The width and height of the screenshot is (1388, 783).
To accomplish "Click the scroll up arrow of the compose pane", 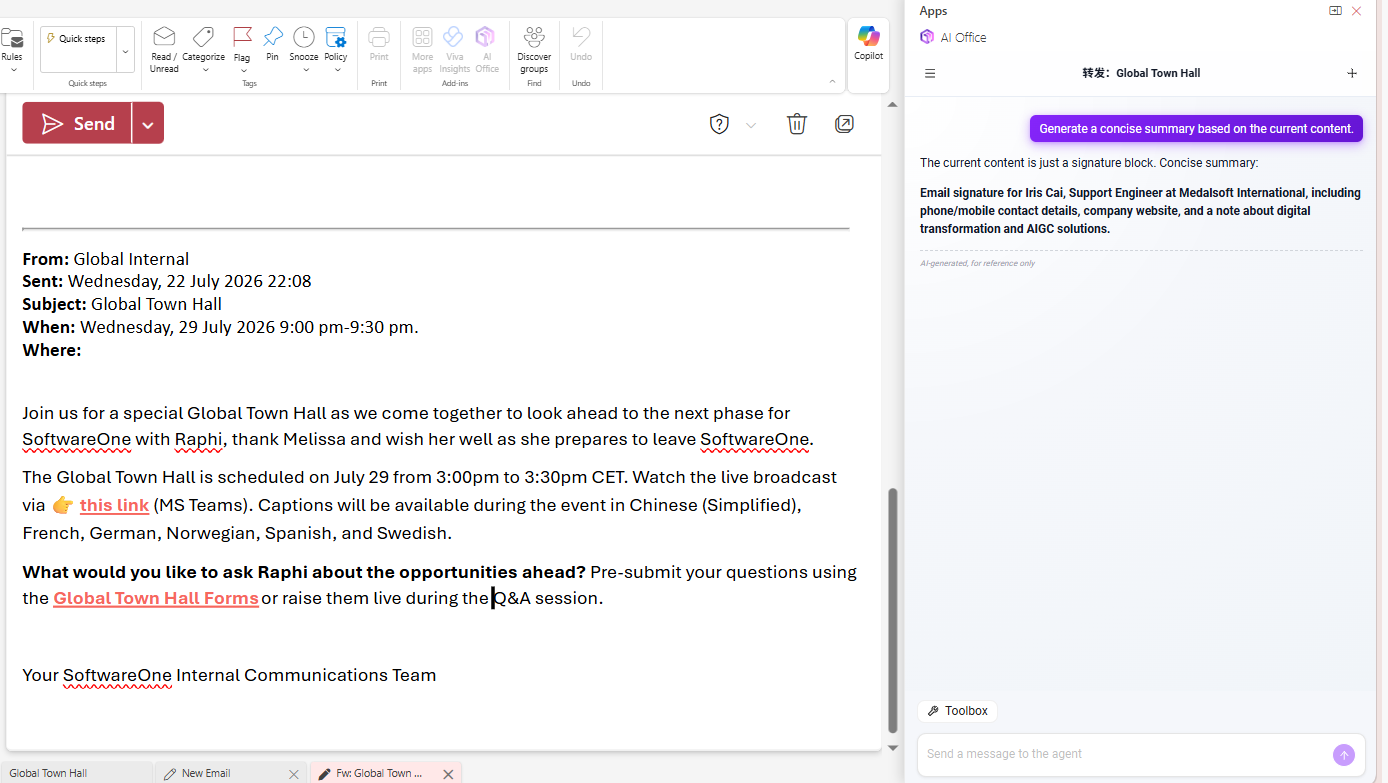I will click(x=893, y=104).
